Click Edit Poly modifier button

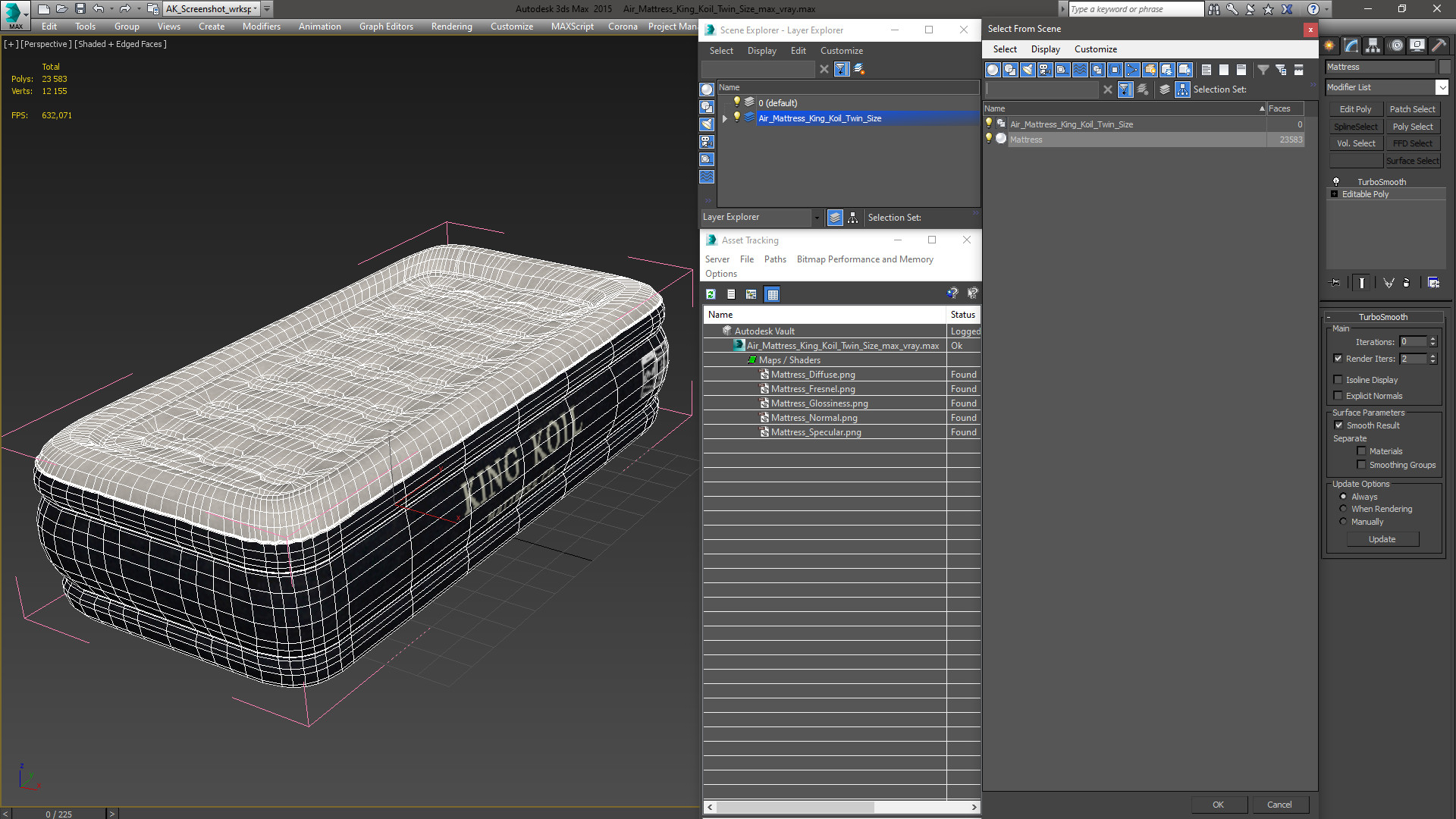coord(1355,109)
